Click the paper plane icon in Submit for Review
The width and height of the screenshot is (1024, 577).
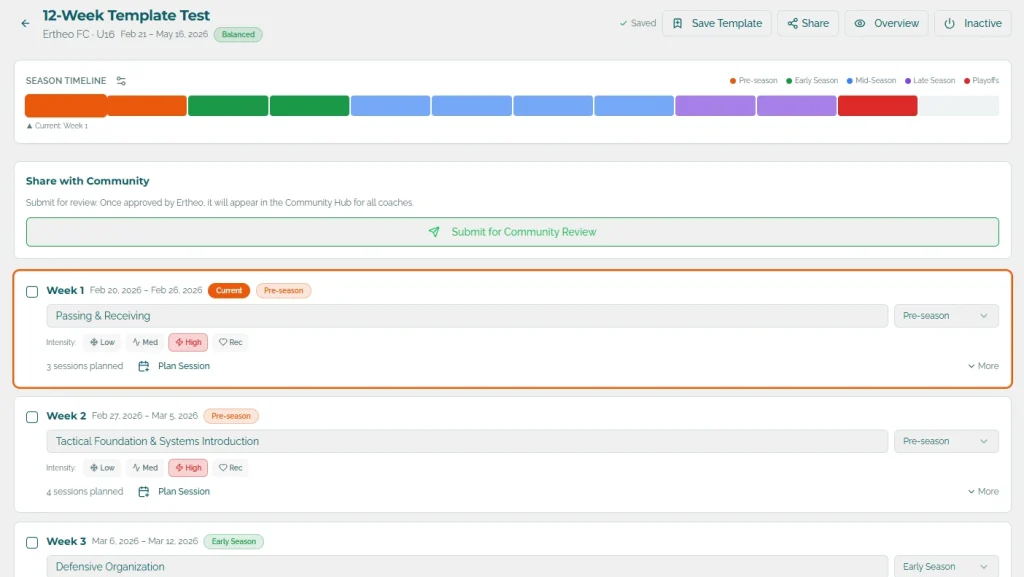click(x=433, y=231)
